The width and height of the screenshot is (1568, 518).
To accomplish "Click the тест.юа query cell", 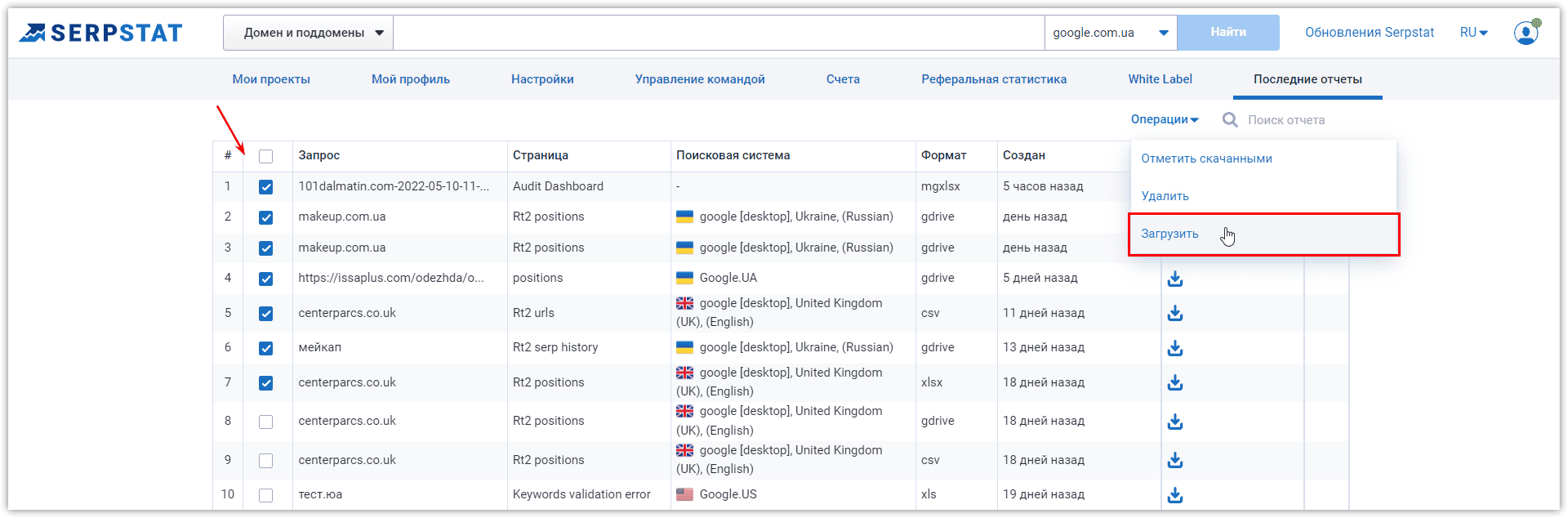I will tap(320, 494).
